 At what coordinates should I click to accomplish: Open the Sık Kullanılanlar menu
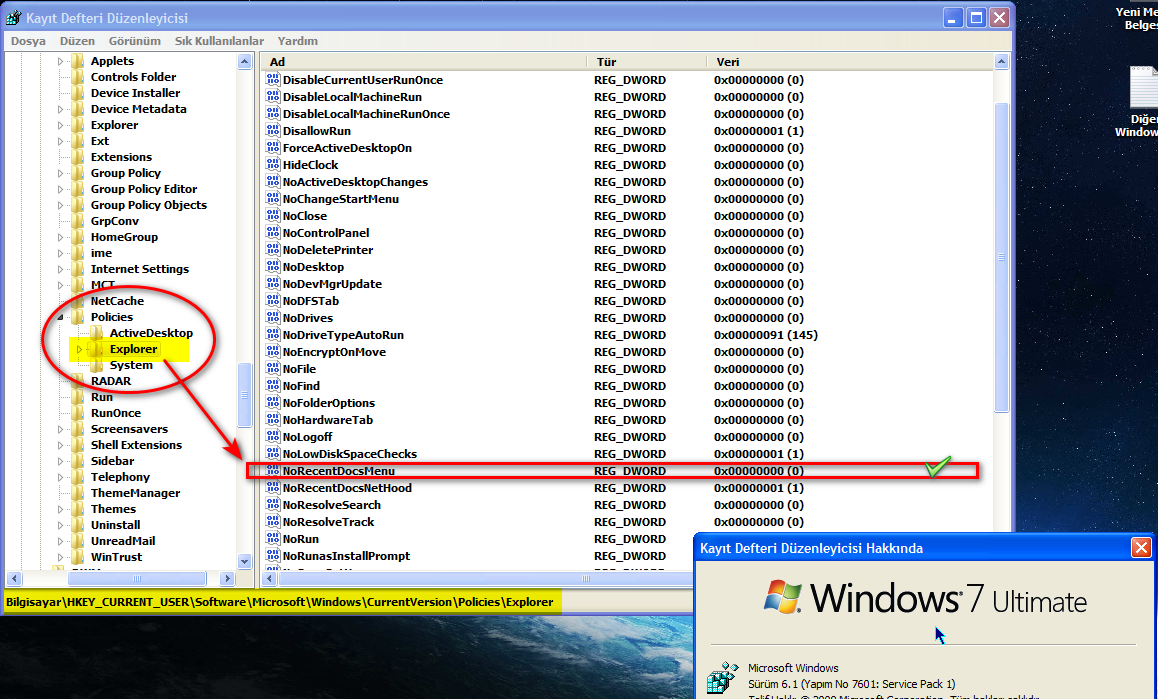coord(219,41)
